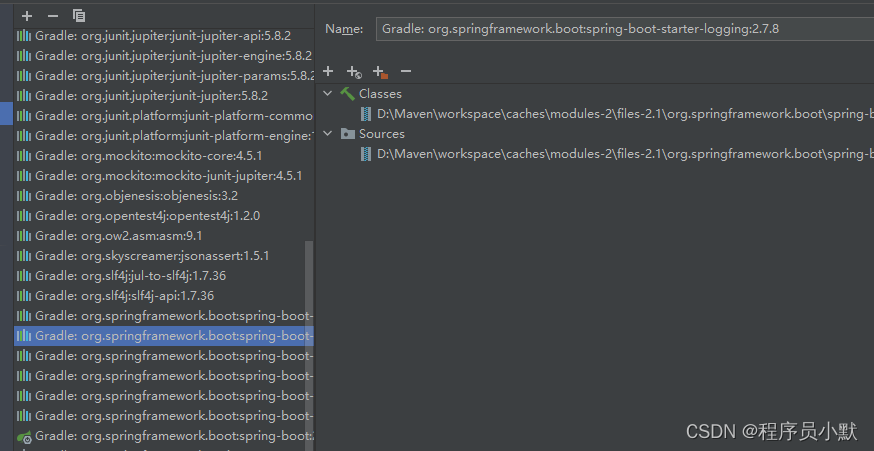The width and height of the screenshot is (874, 451).
Task: Select the mockito-junit-jupiter:4.5.1 library
Action: point(164,176)
